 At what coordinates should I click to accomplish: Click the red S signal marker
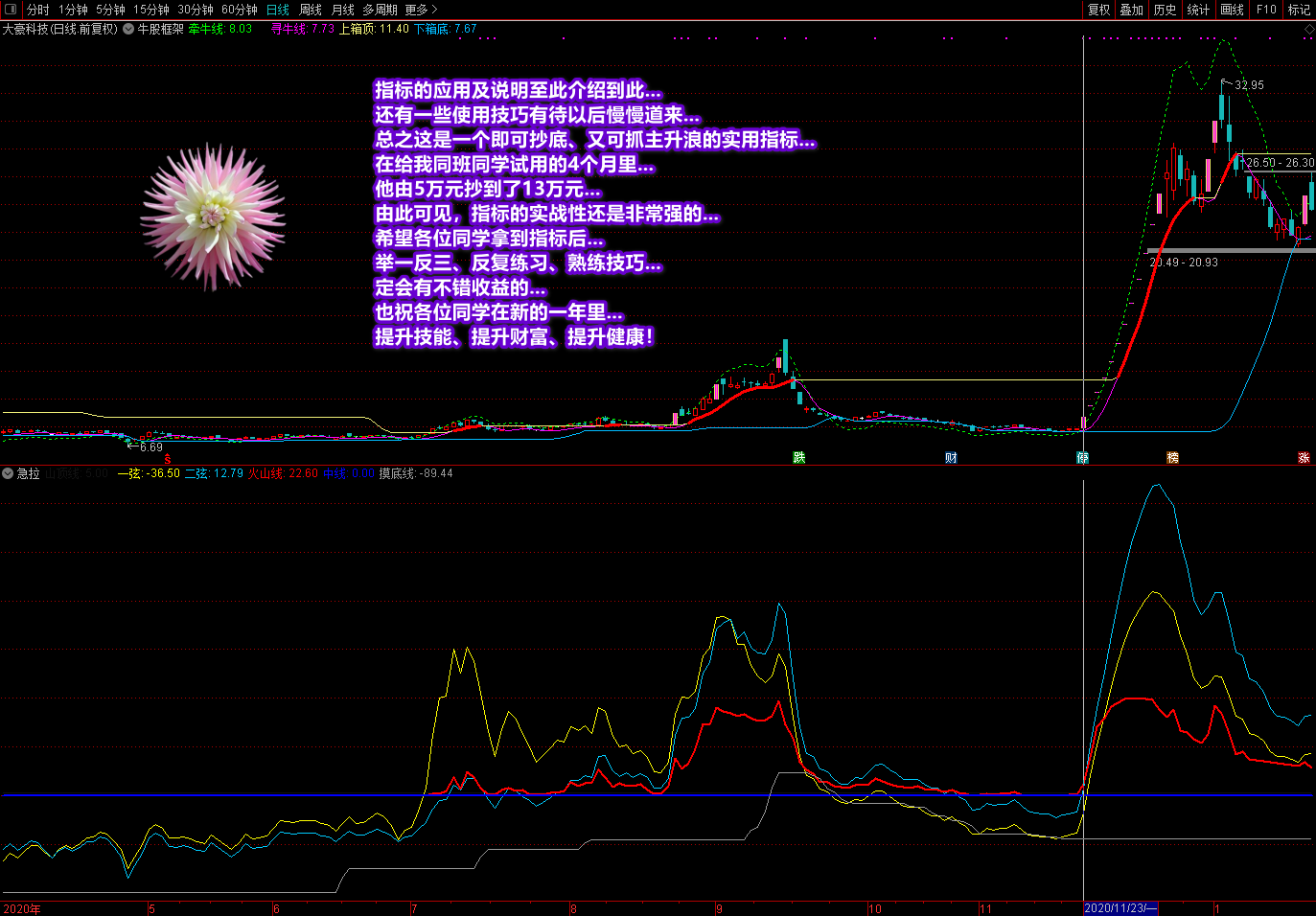tap(168, 460)
